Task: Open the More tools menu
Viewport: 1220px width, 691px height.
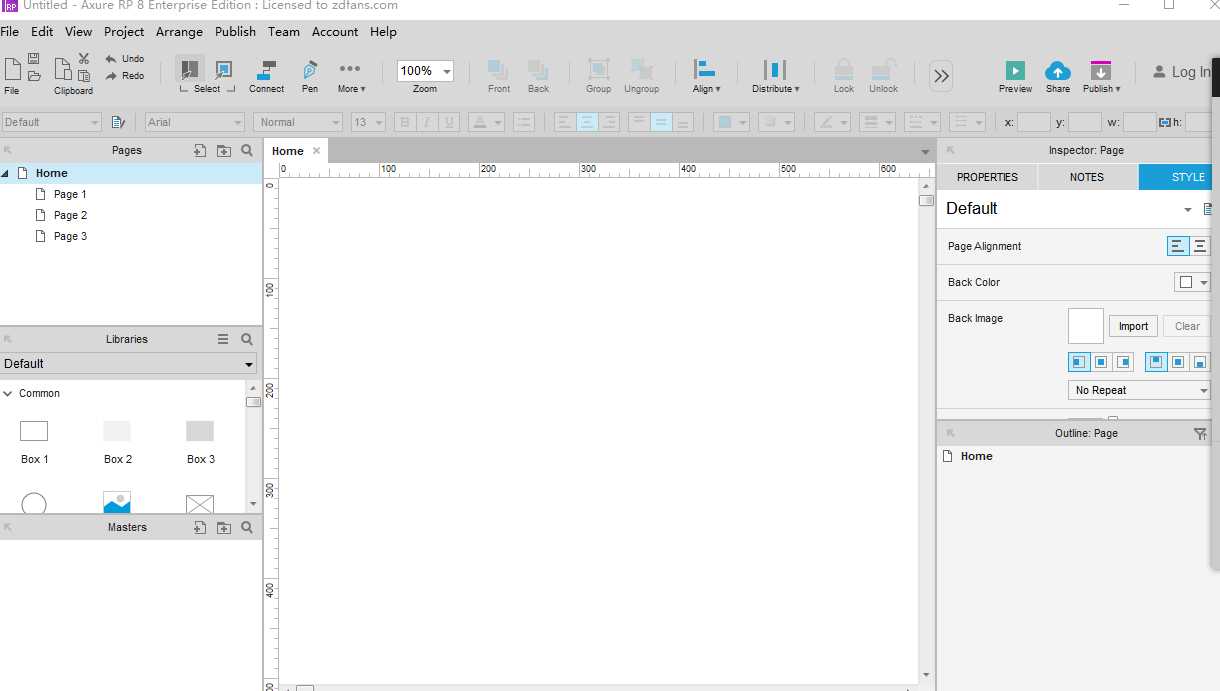Action: click(x=349, y=76)
